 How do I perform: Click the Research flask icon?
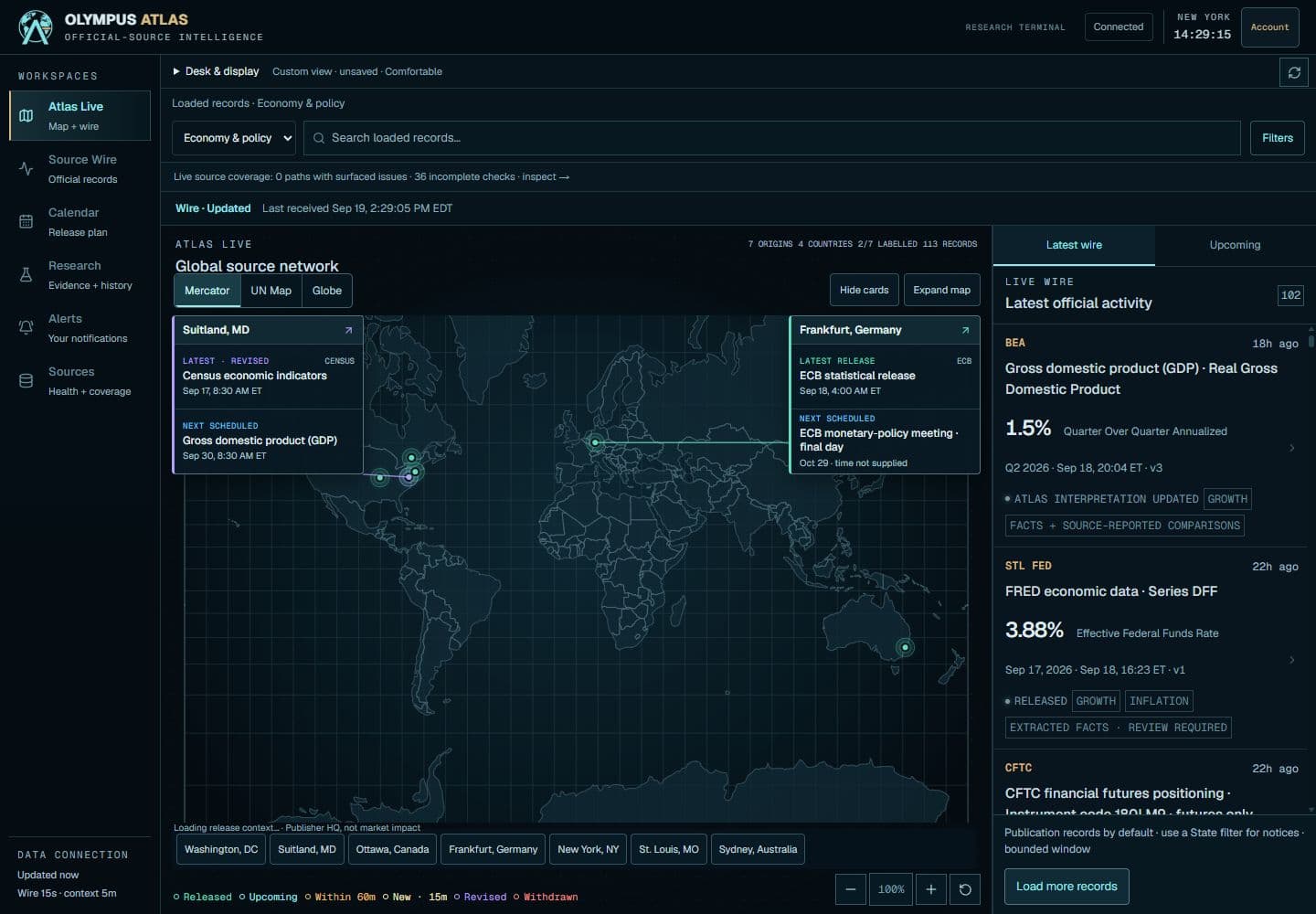(x=27, y=275)
